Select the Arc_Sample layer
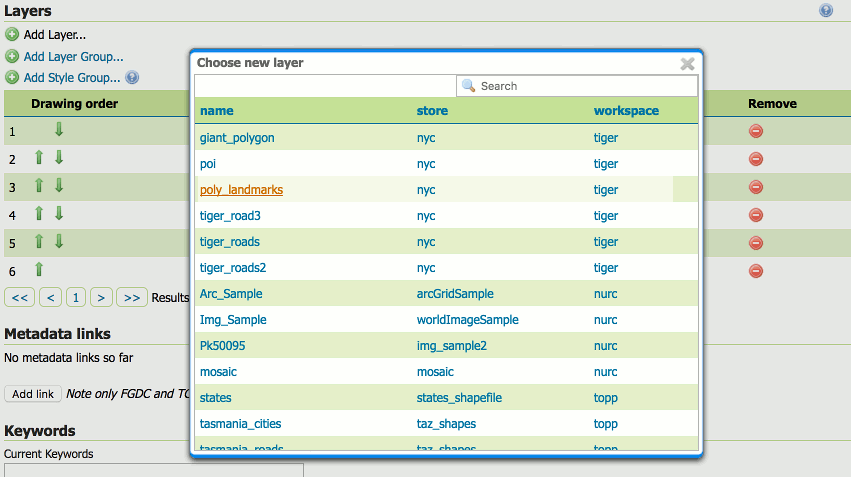This screenshot has height=477, width=851. click(x=232, y=294)
